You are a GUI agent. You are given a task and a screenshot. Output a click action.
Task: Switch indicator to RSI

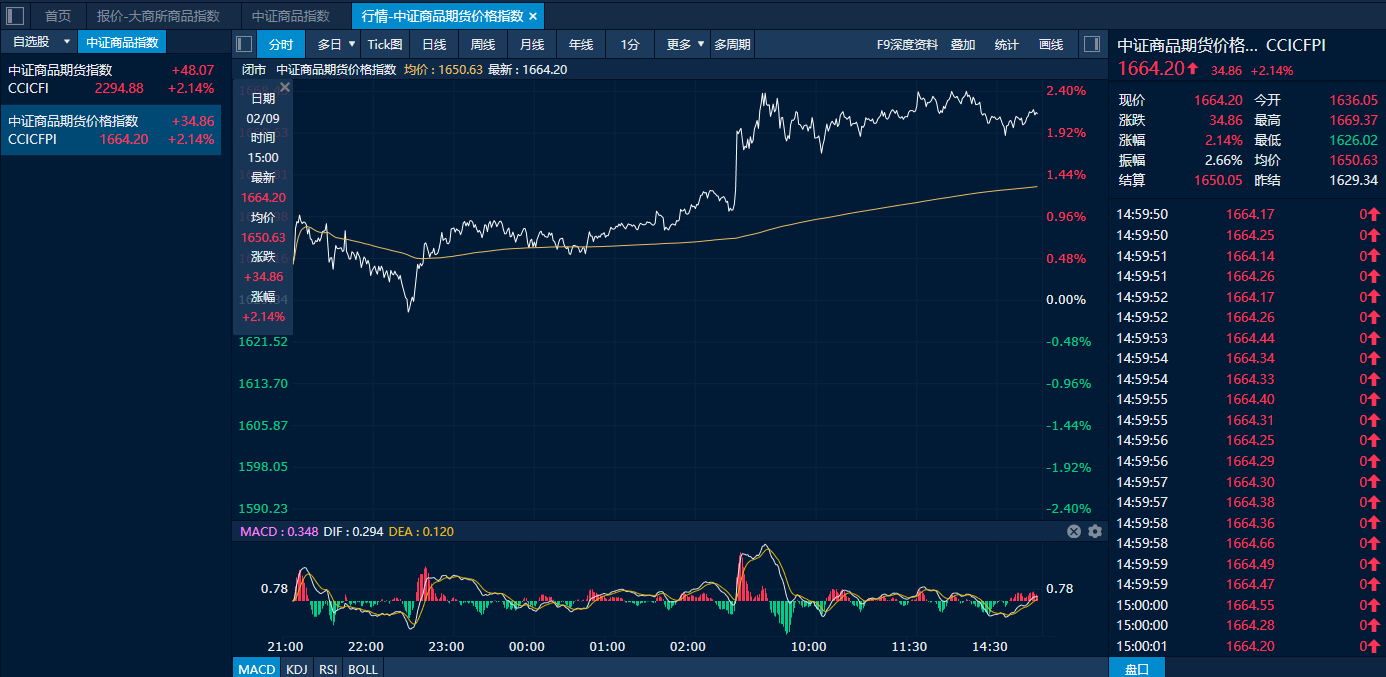pyautogui.click(x=328, y=668)
